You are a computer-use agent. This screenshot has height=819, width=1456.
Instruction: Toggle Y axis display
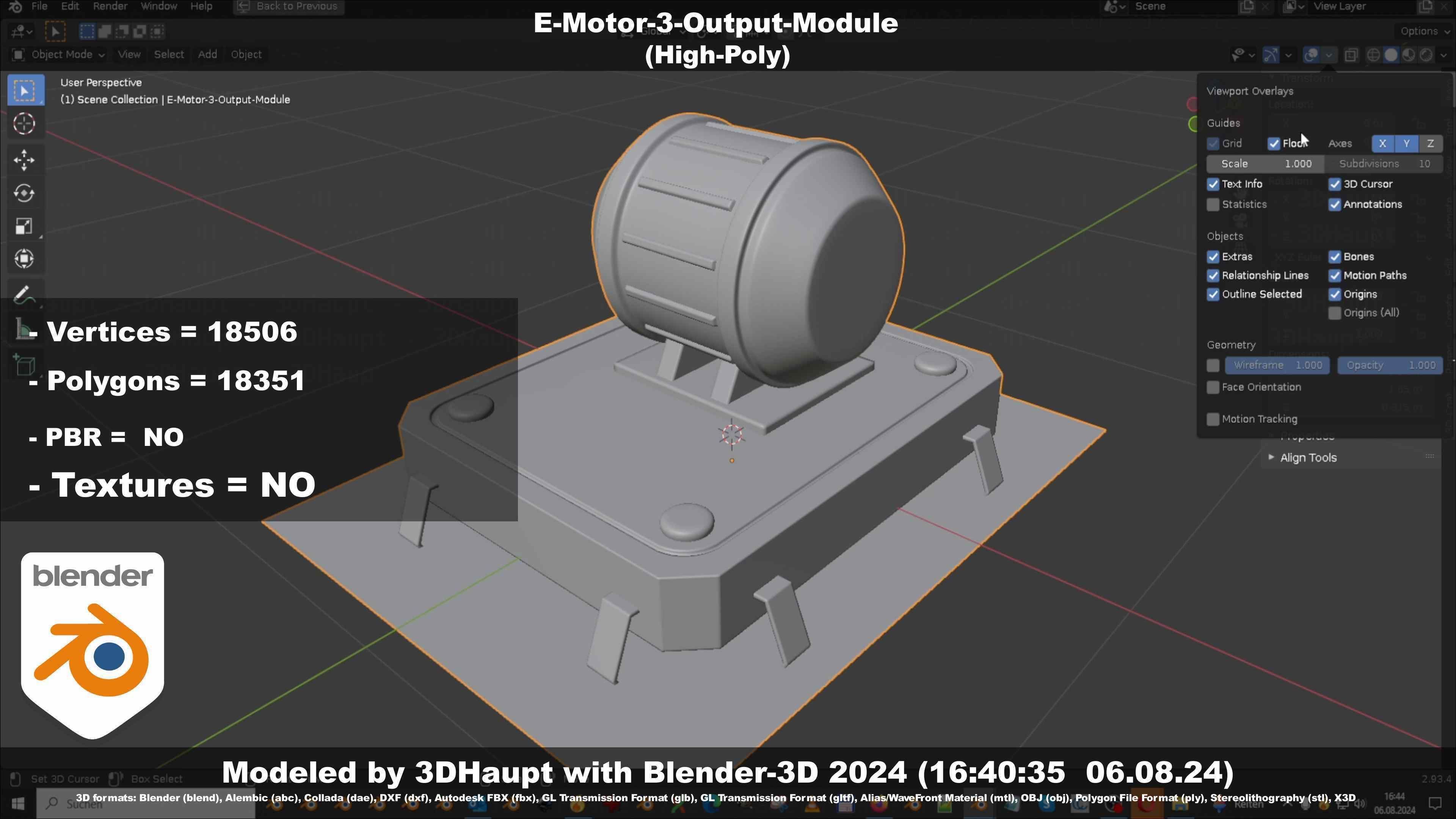[1406, 144]
